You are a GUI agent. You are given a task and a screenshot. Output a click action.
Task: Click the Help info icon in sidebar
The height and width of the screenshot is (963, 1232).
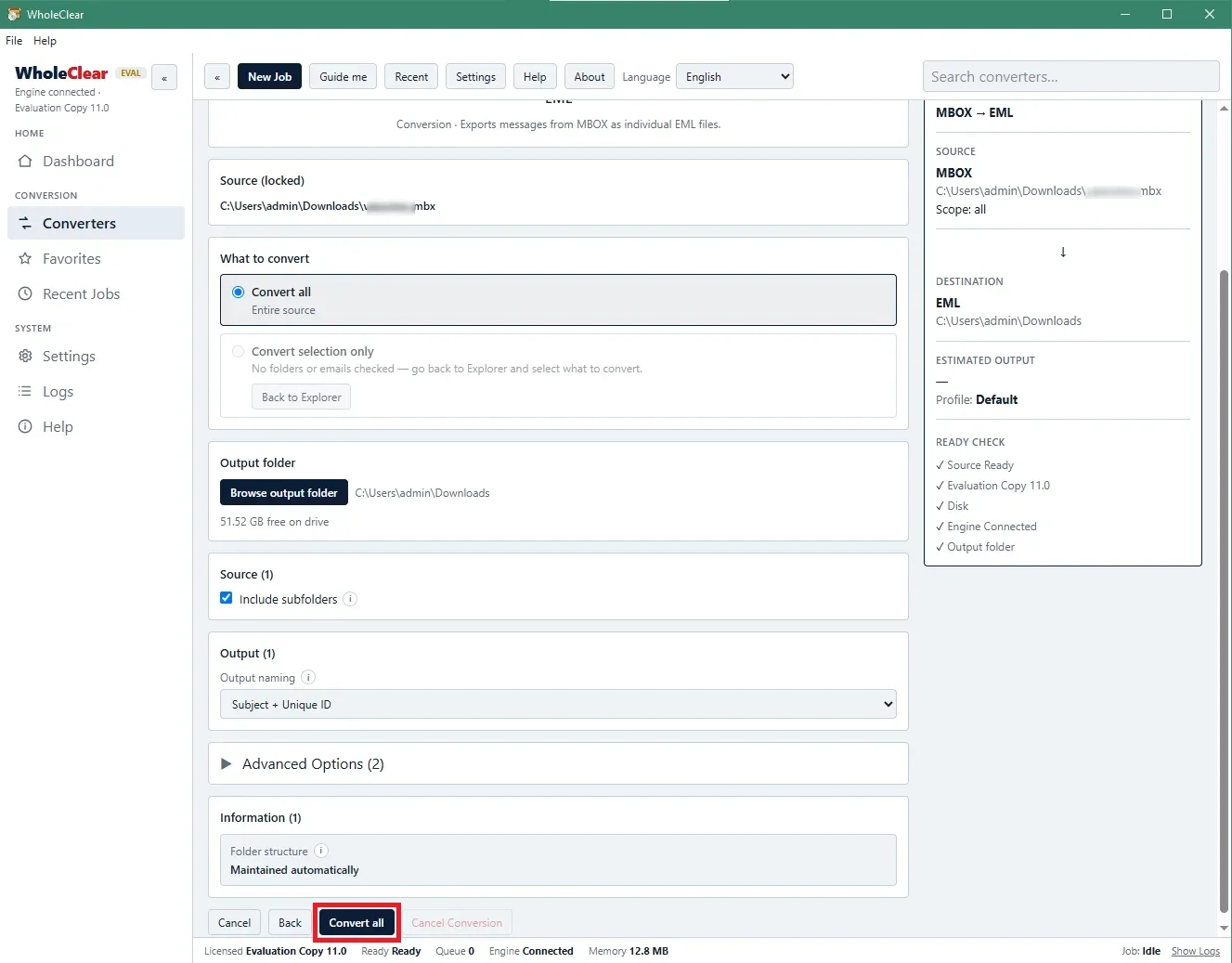25,427
